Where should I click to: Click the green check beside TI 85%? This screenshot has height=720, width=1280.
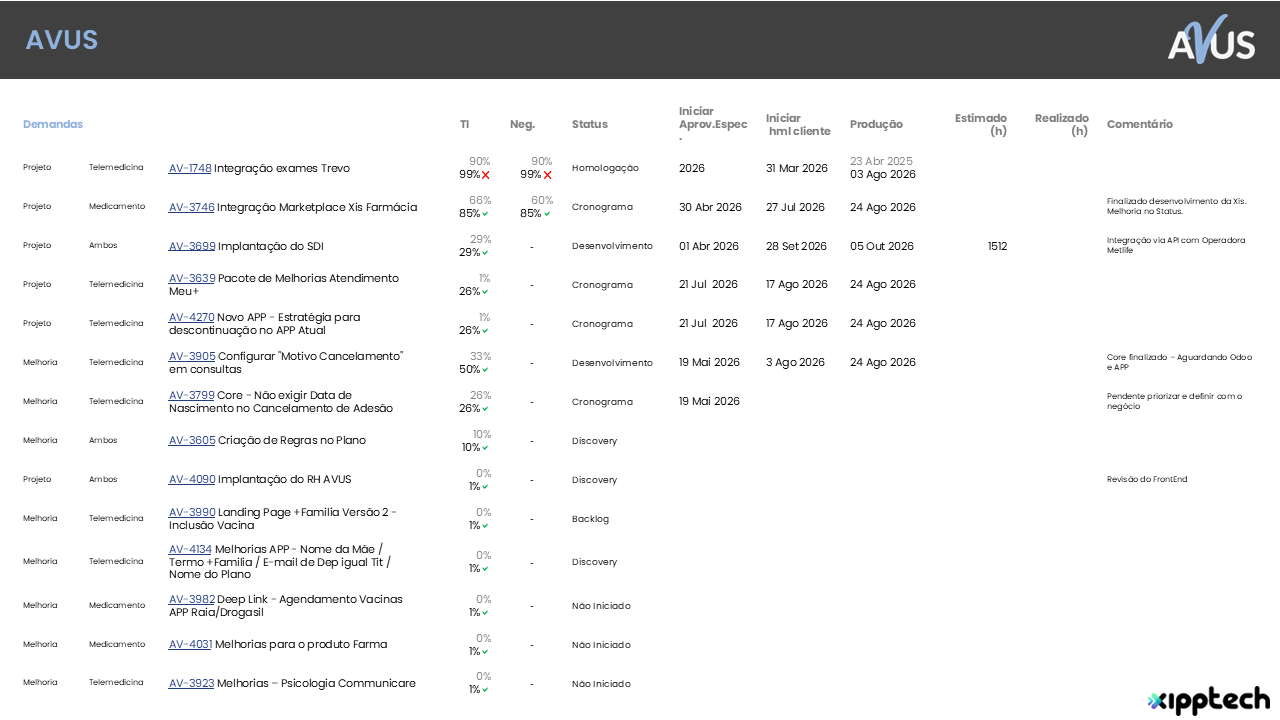point(485,214)
